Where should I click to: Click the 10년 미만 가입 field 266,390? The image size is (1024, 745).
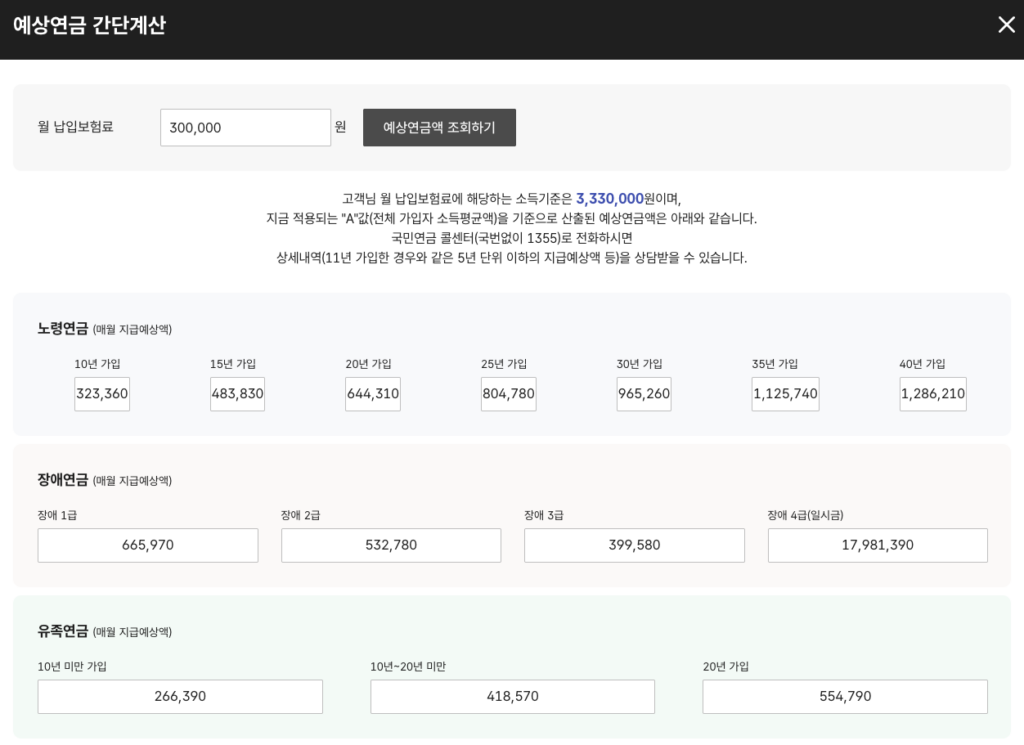pyautogui.click(x=180, y=697)
